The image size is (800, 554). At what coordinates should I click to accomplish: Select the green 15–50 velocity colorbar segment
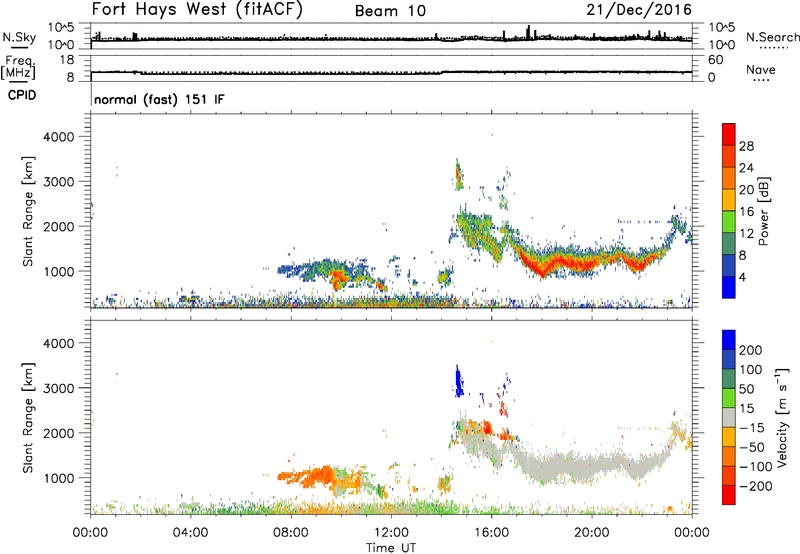[x=729, y=398]
